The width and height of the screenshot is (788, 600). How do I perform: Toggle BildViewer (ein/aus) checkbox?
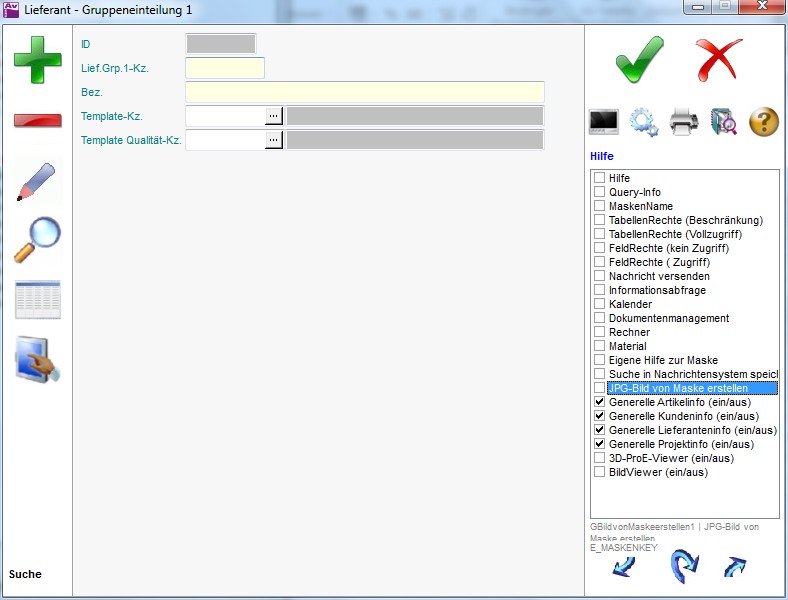[600, 472]
